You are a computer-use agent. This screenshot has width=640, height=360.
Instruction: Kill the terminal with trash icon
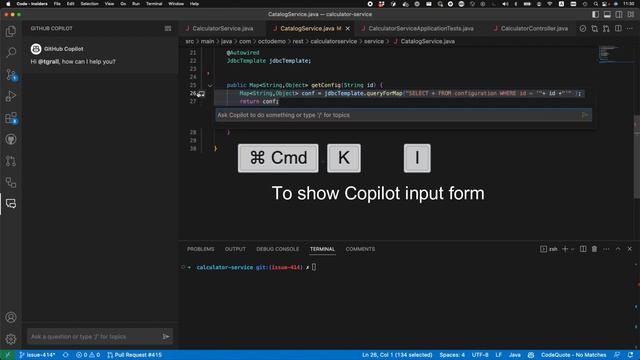click(594, 249)
